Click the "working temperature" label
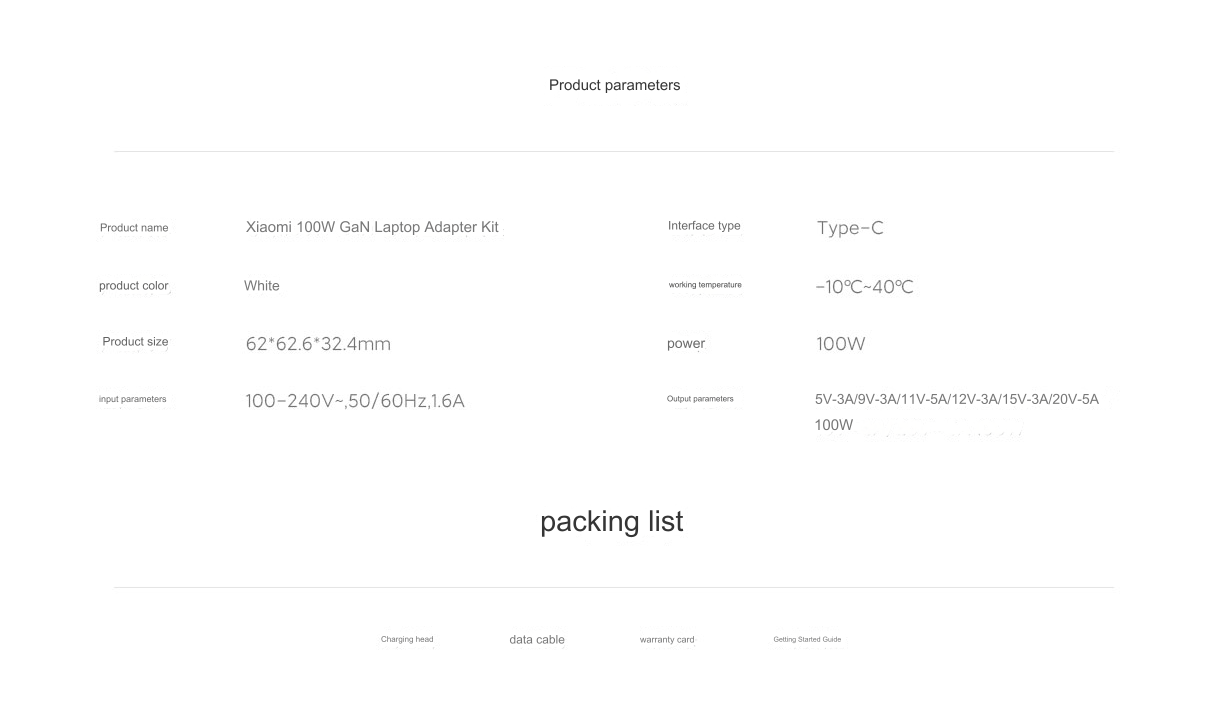 point(705,285)
